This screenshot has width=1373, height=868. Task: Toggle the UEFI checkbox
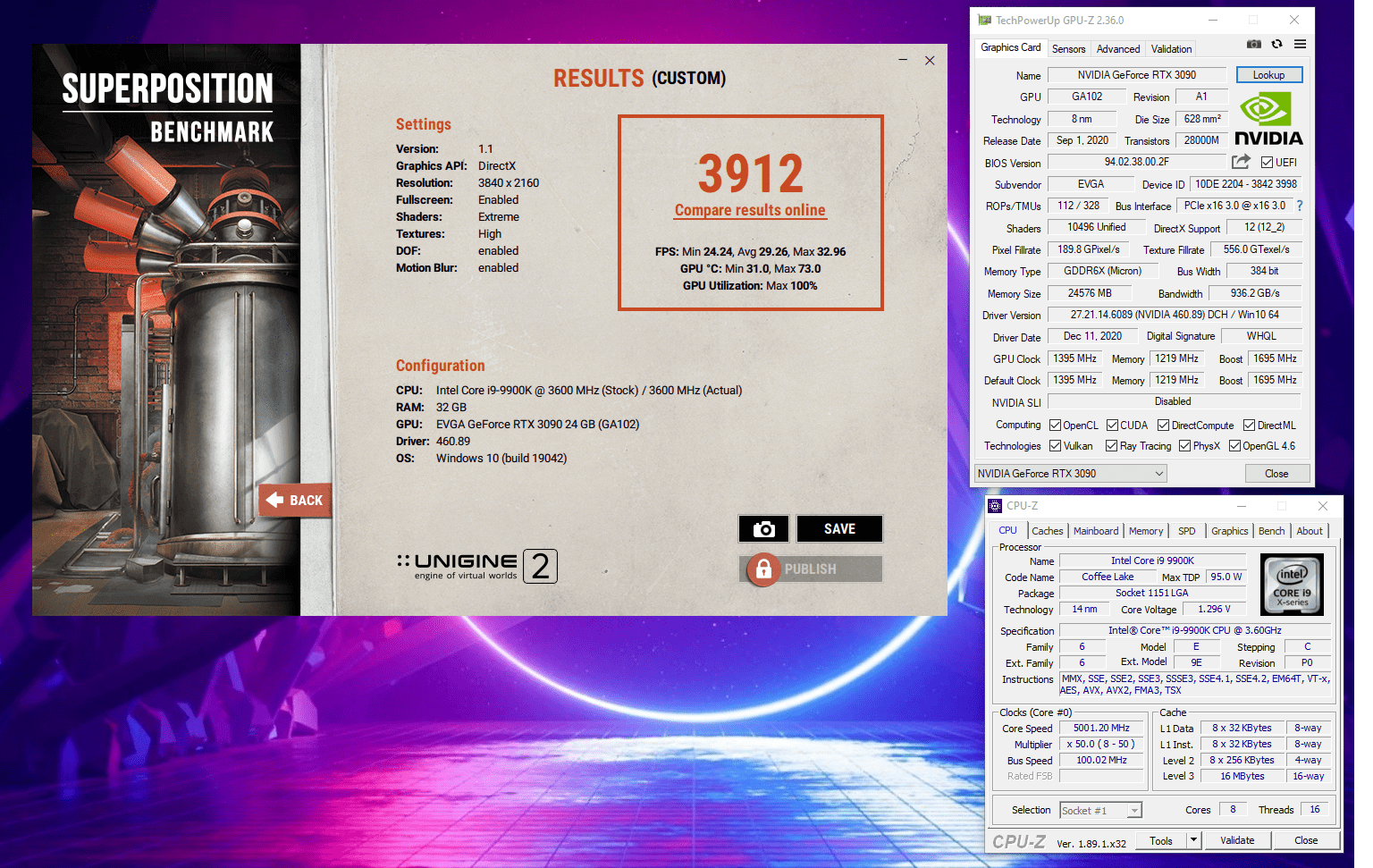pos(1267,163)
